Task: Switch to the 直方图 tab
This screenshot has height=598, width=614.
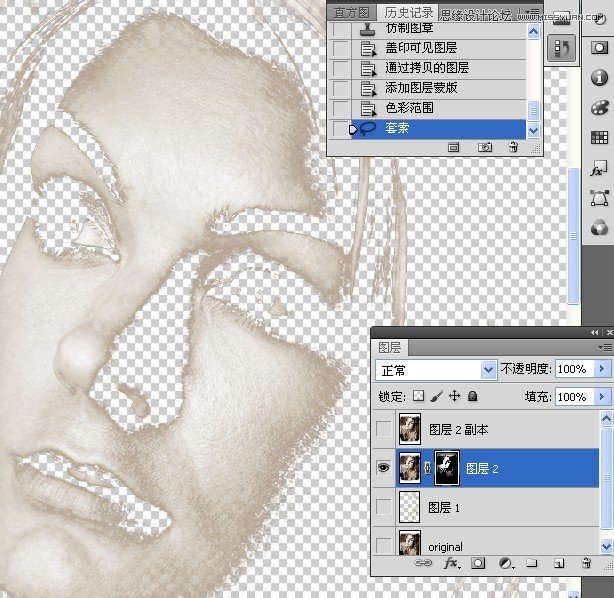Action: (x=351, y=13)
